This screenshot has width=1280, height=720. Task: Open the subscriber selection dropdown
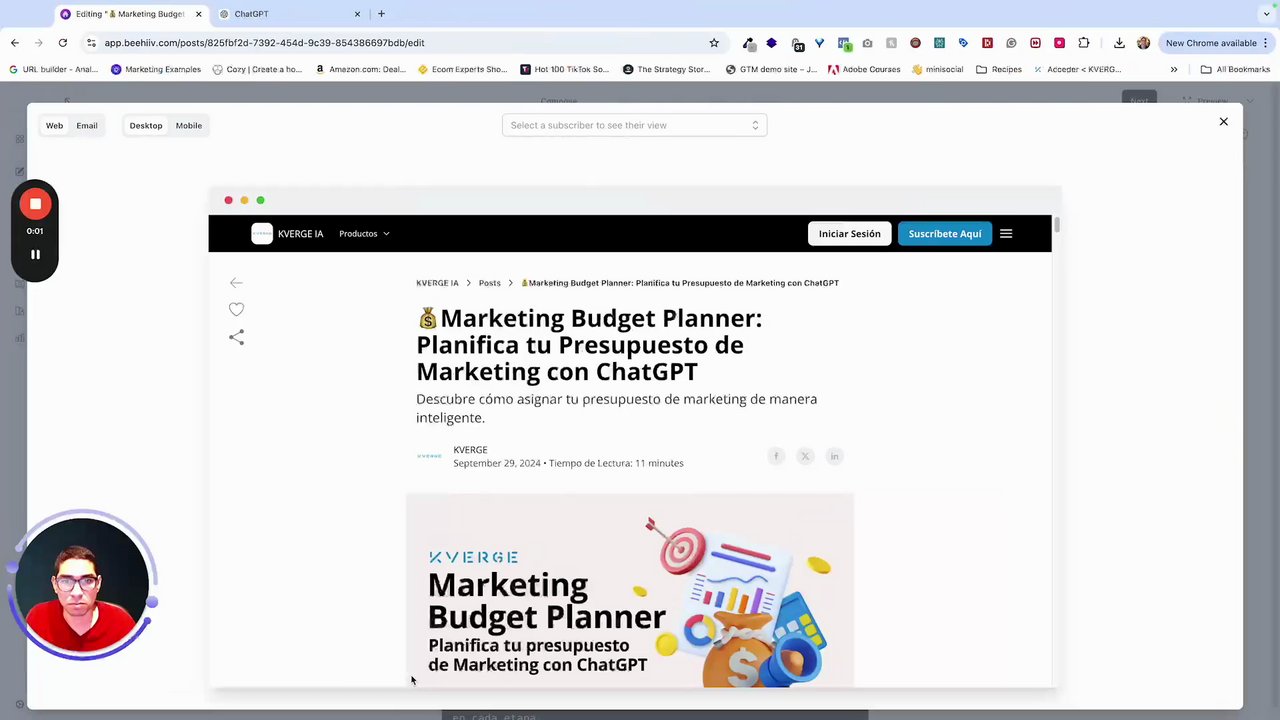pos(634,125)
